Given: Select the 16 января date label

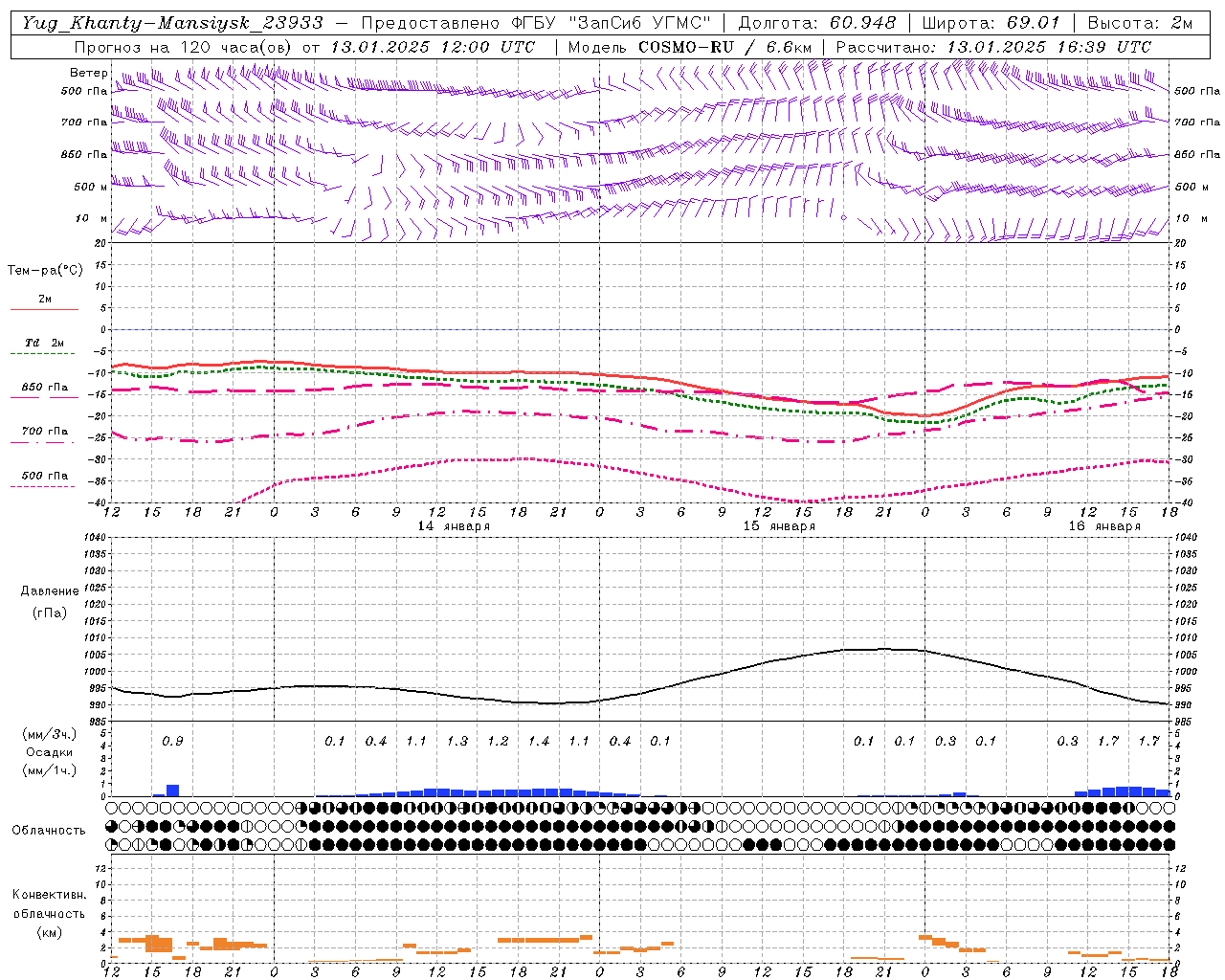Looking at the screenshot, I should [1104, 526].
